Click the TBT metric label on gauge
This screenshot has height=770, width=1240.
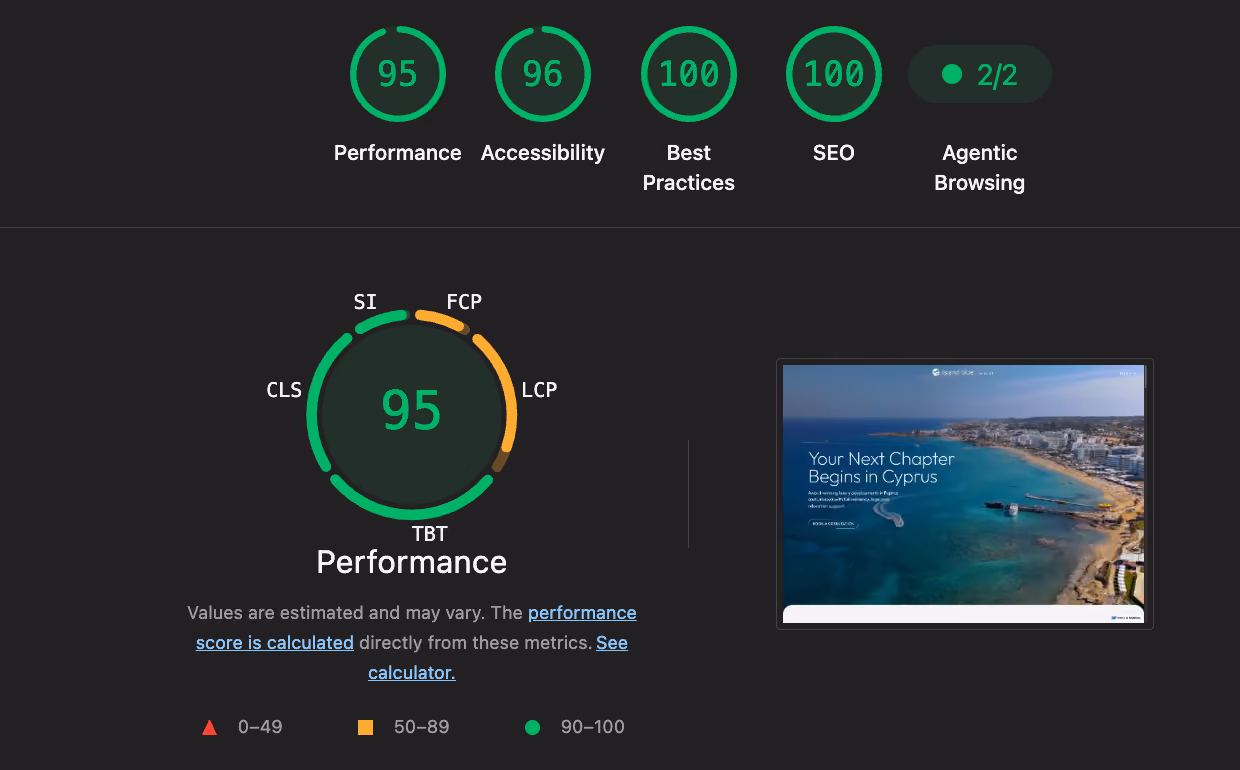[430, 534]
